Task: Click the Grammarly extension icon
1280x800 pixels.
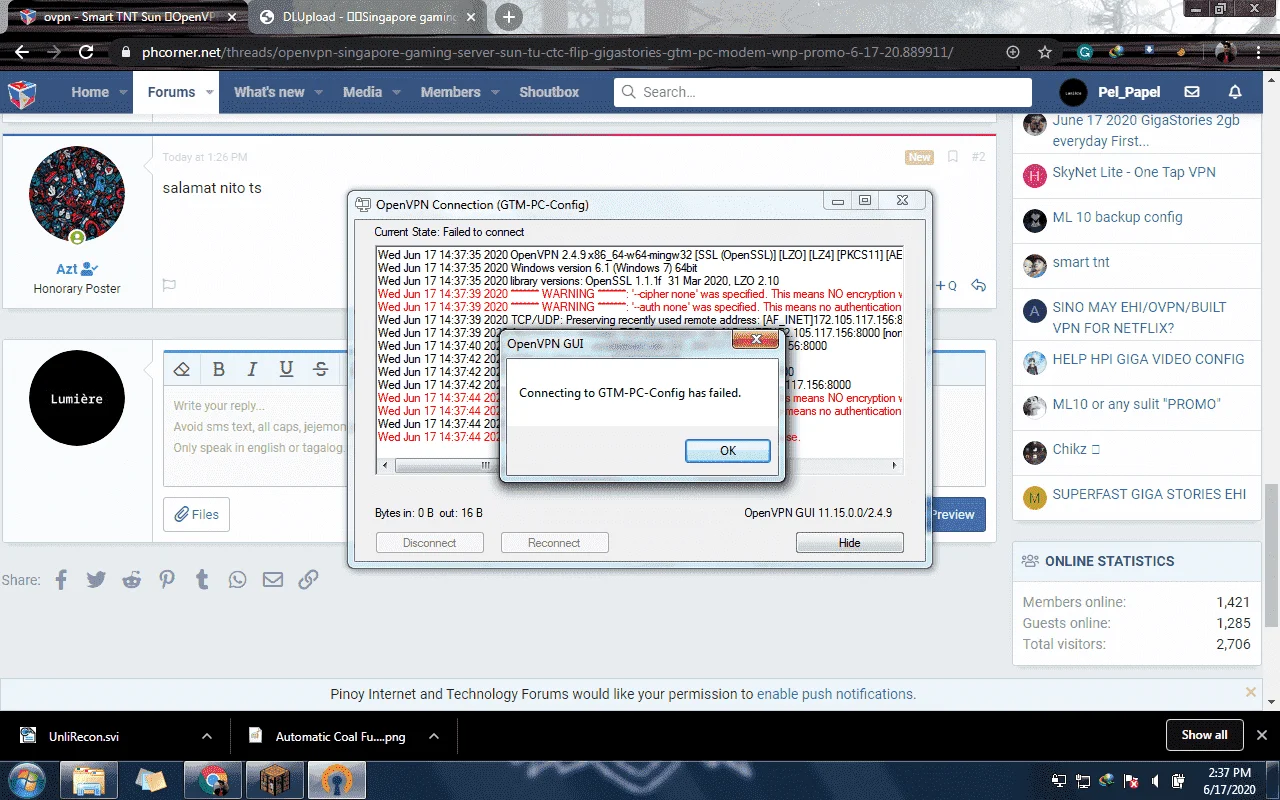Action: click(x=1085, y=52)
